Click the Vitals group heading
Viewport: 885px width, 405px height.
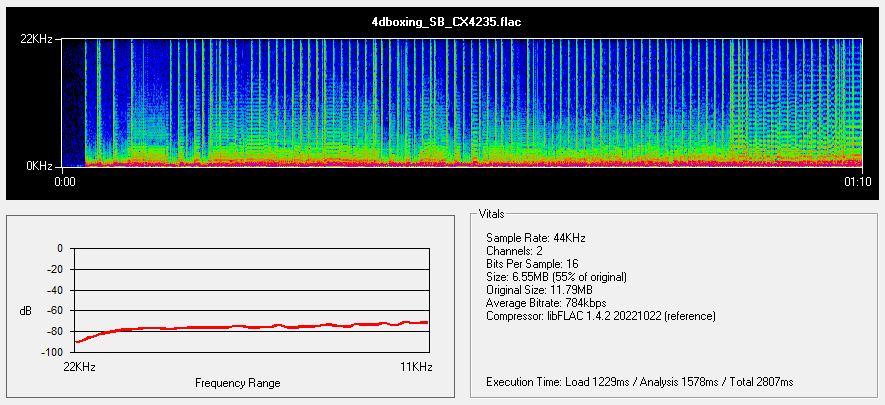492,214
